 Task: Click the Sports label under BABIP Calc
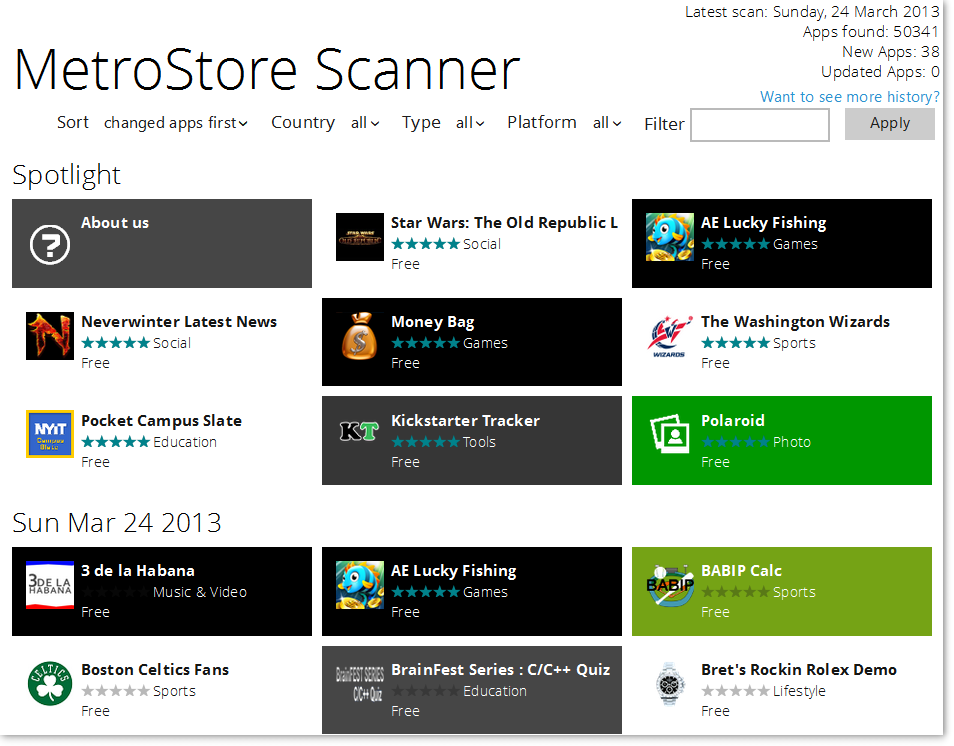[x=794, y=592]
